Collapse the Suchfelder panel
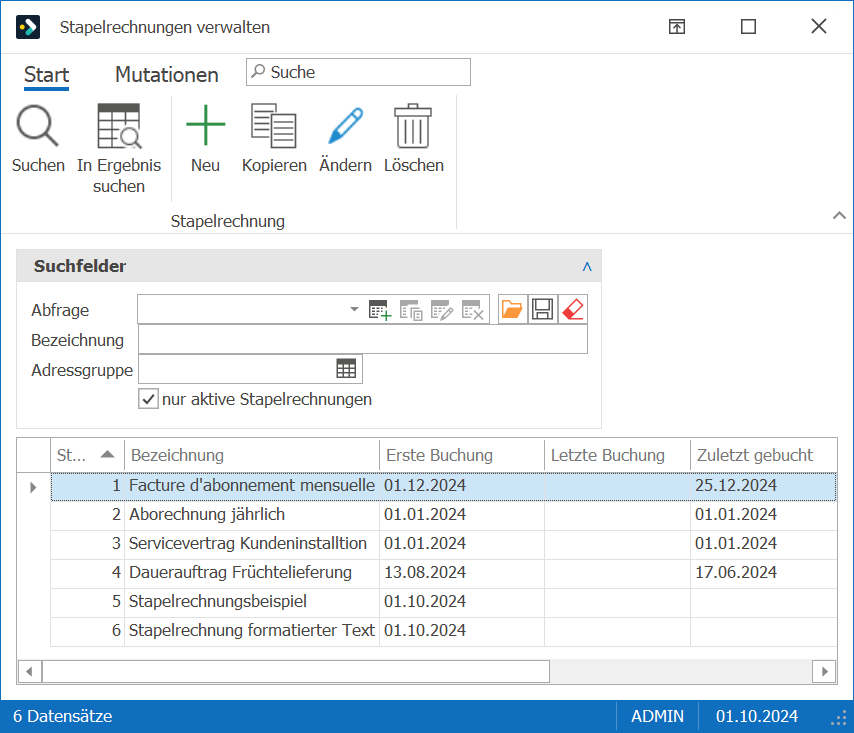 click(587, 266)
